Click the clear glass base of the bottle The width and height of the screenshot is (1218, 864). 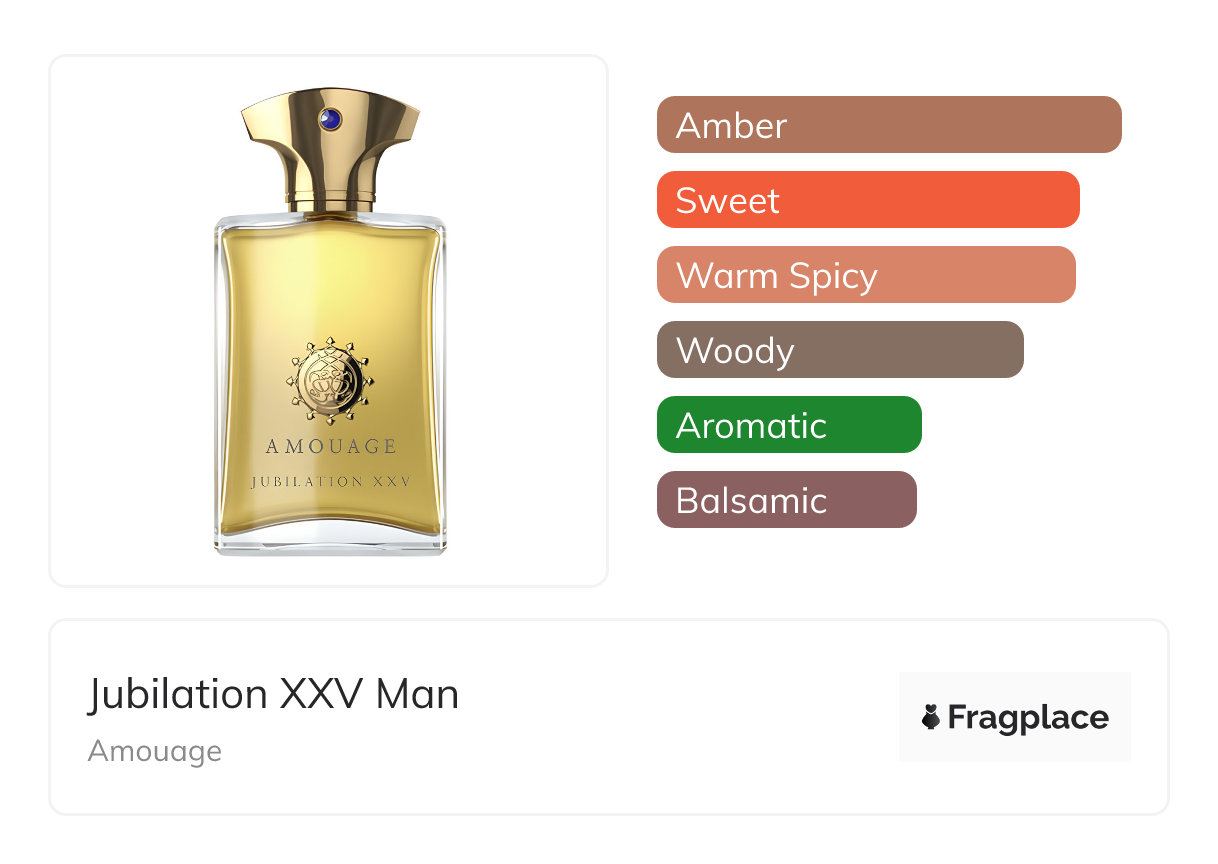pyautogui.click(x=331, y=541)
